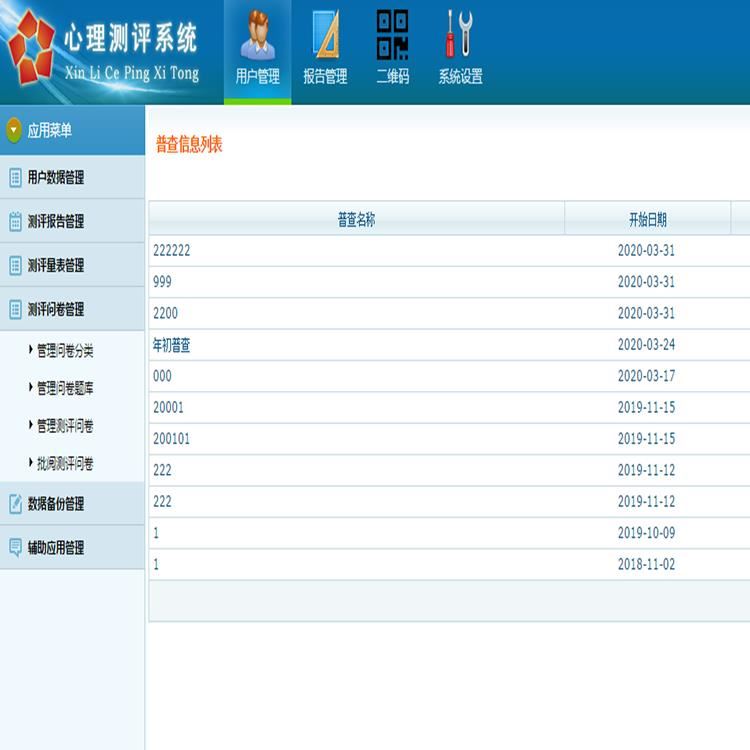Click the date 2019-10-09

646,533
